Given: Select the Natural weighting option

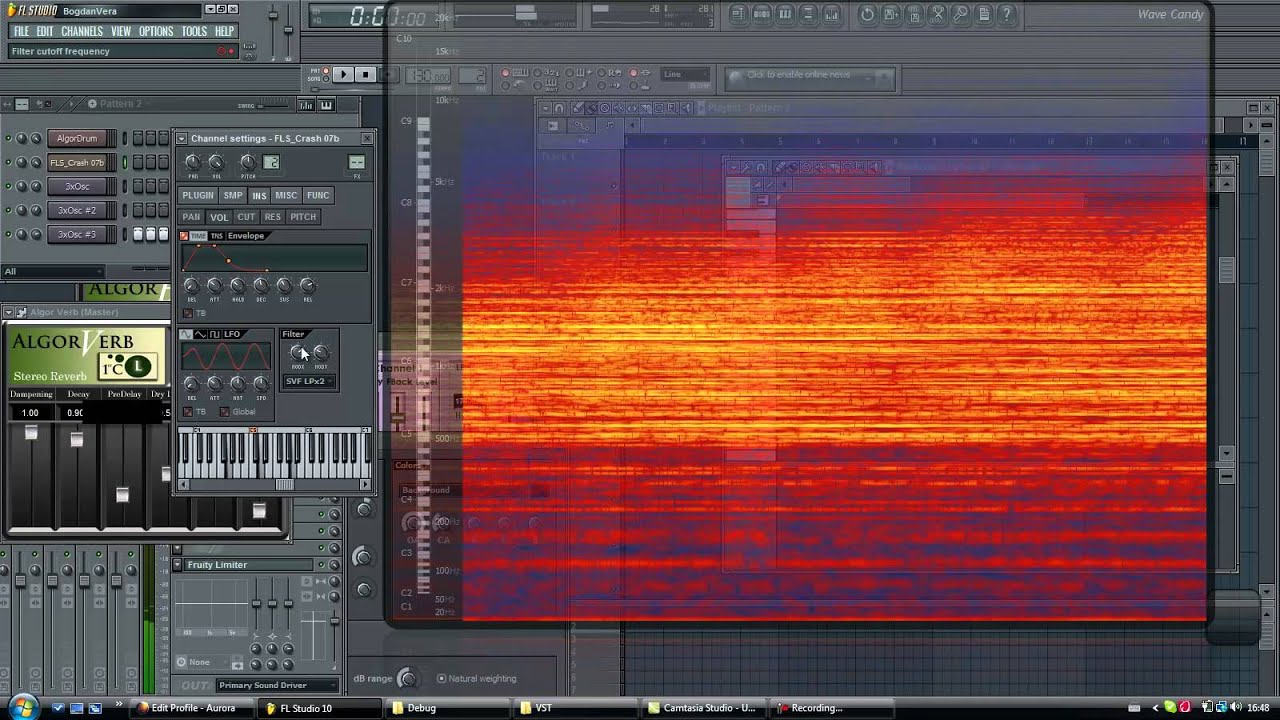Looking at the screenshot, I should 476,679.
